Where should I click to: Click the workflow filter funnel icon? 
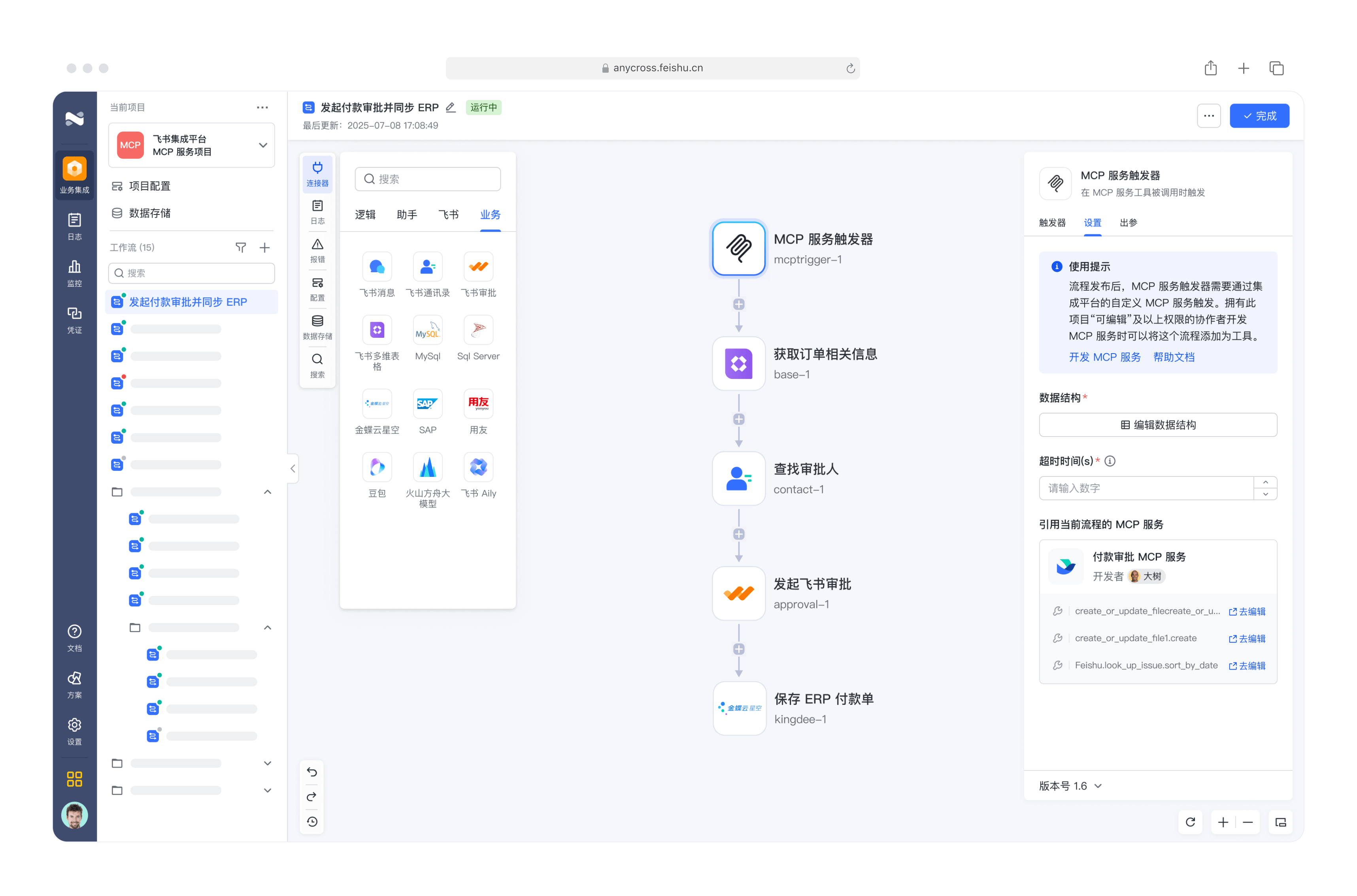click(241, 247)
